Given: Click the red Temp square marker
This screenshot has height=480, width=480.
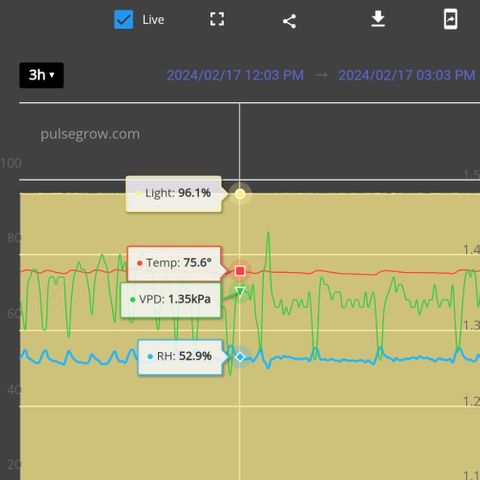Looking at the screenshot, I should pyautogui.click(x=240, y=271).
